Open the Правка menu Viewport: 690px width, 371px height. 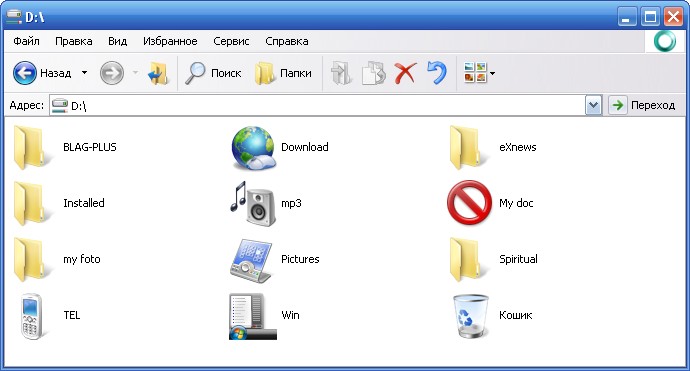(x=73, y=41)
